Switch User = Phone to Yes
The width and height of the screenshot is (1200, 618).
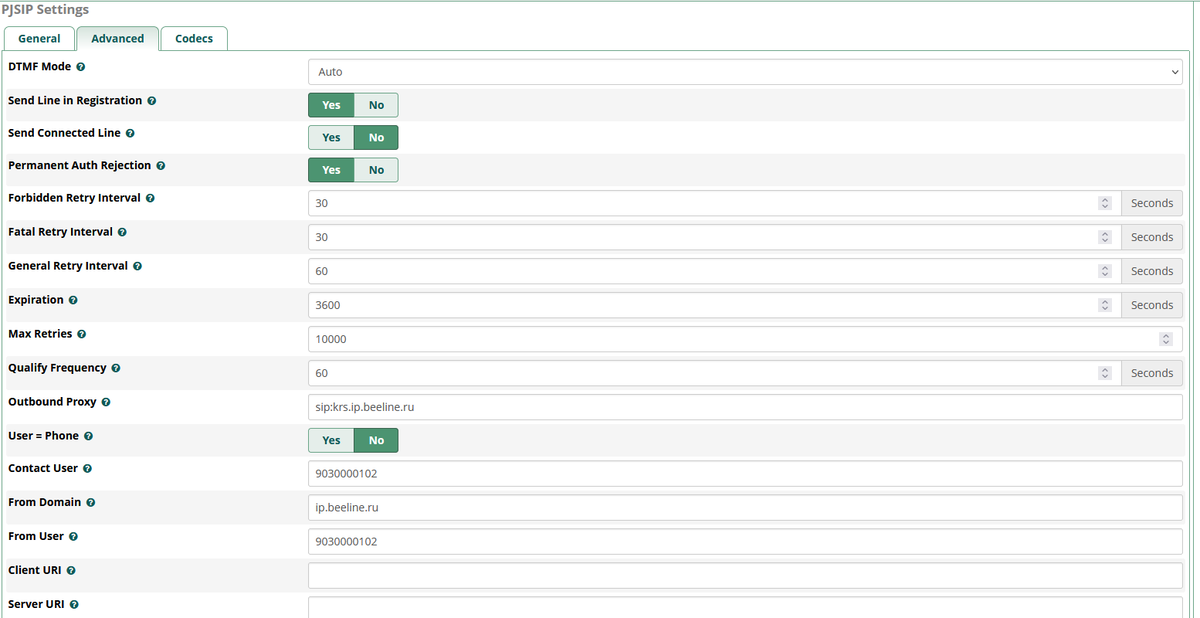[331, 440]
